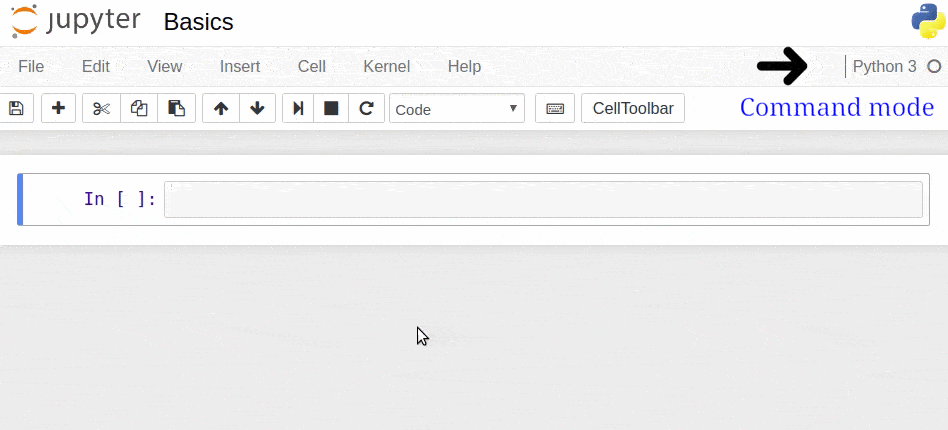The height and width of the screenshot is (430, 948).
Task: Open the cell type Code dropdown
Action: [x=457, y=108]
